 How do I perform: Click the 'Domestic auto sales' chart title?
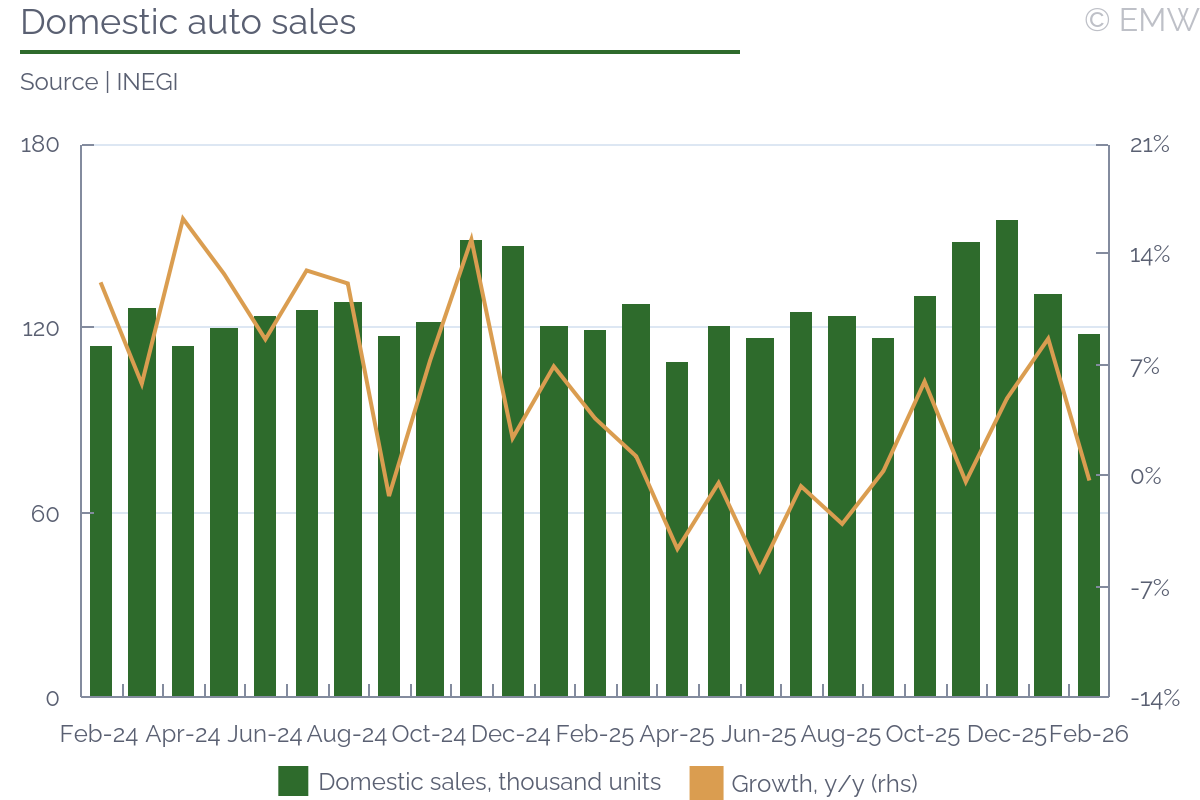pyautogui.click(x=188, y=22)
